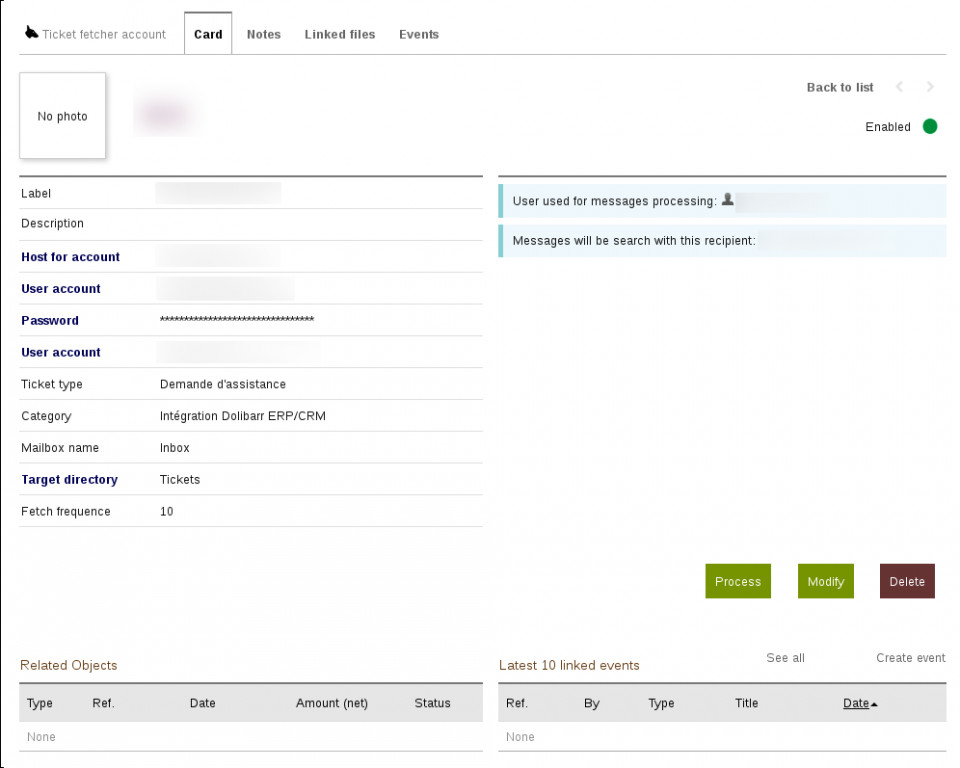960x768 pixels.
Task: Click the Date column in Related Objects
Action: coord(203,703)
